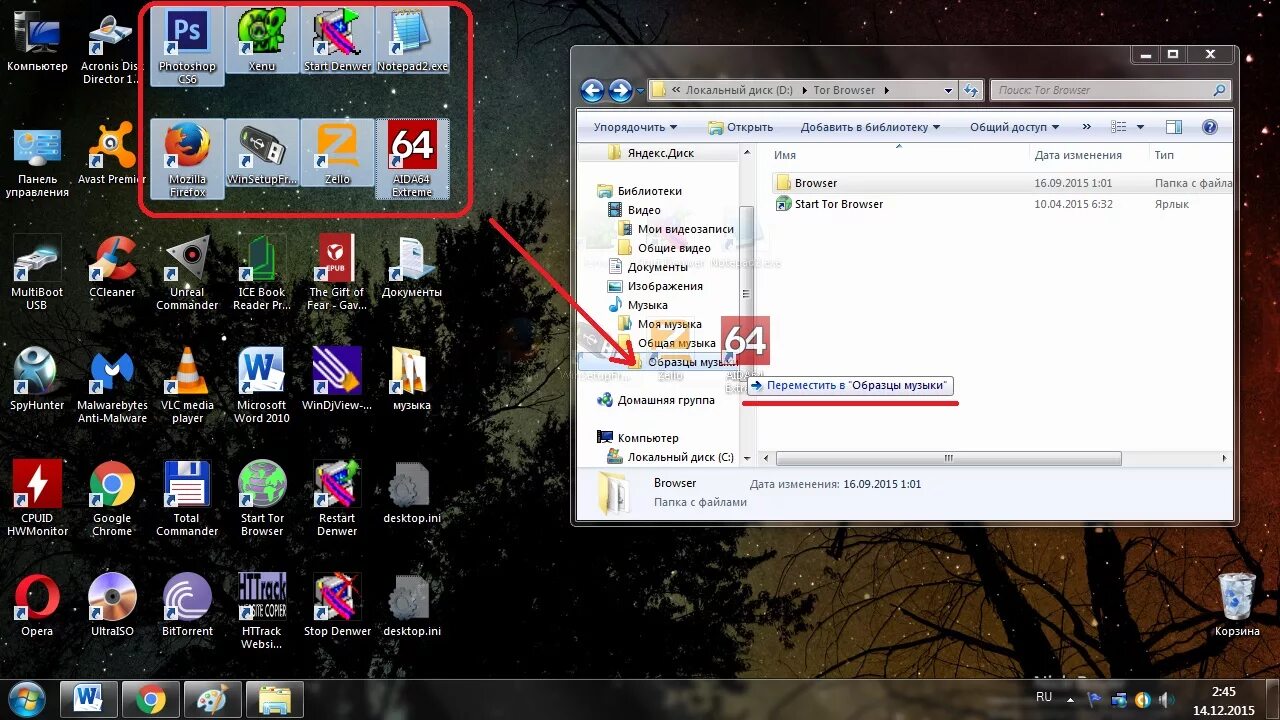This screenshot has width=1280, height=720.
Task: Select the Acronis Disk Director icon
Action: pyautogui.click(x=112, y=46)
